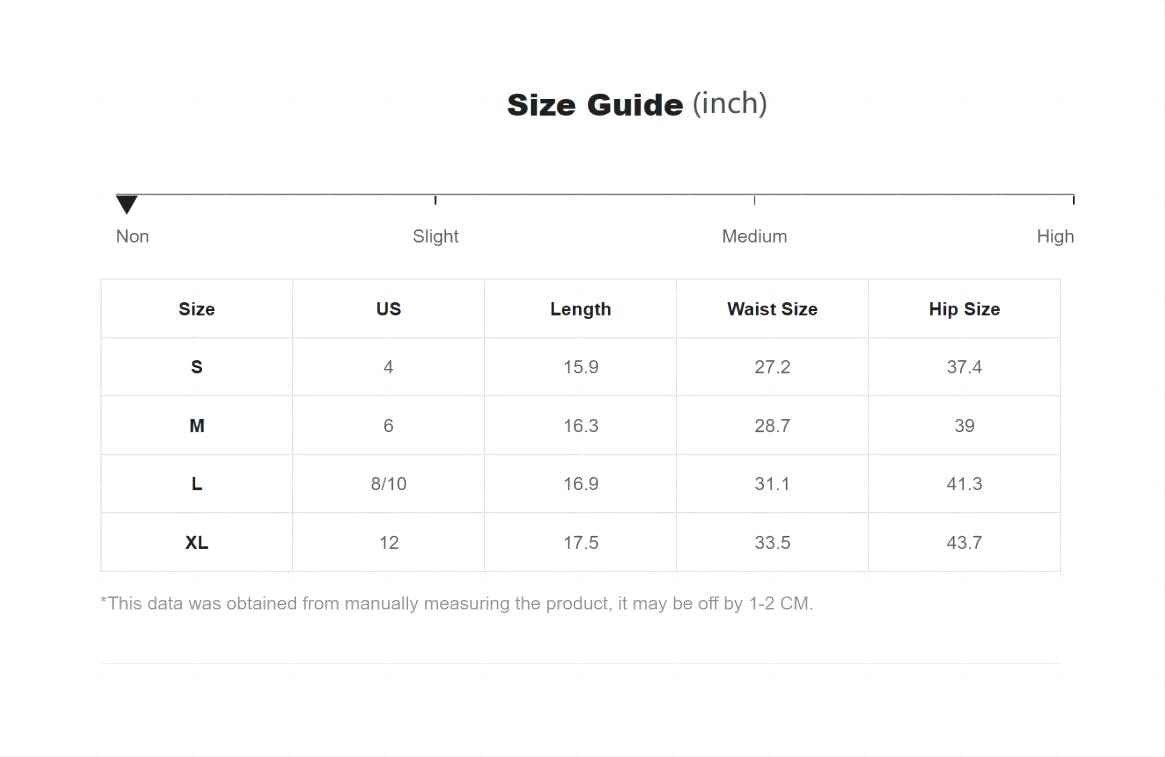Click the 43.7 hip size cell
The image size is (1165, 757).
point(964,542)
